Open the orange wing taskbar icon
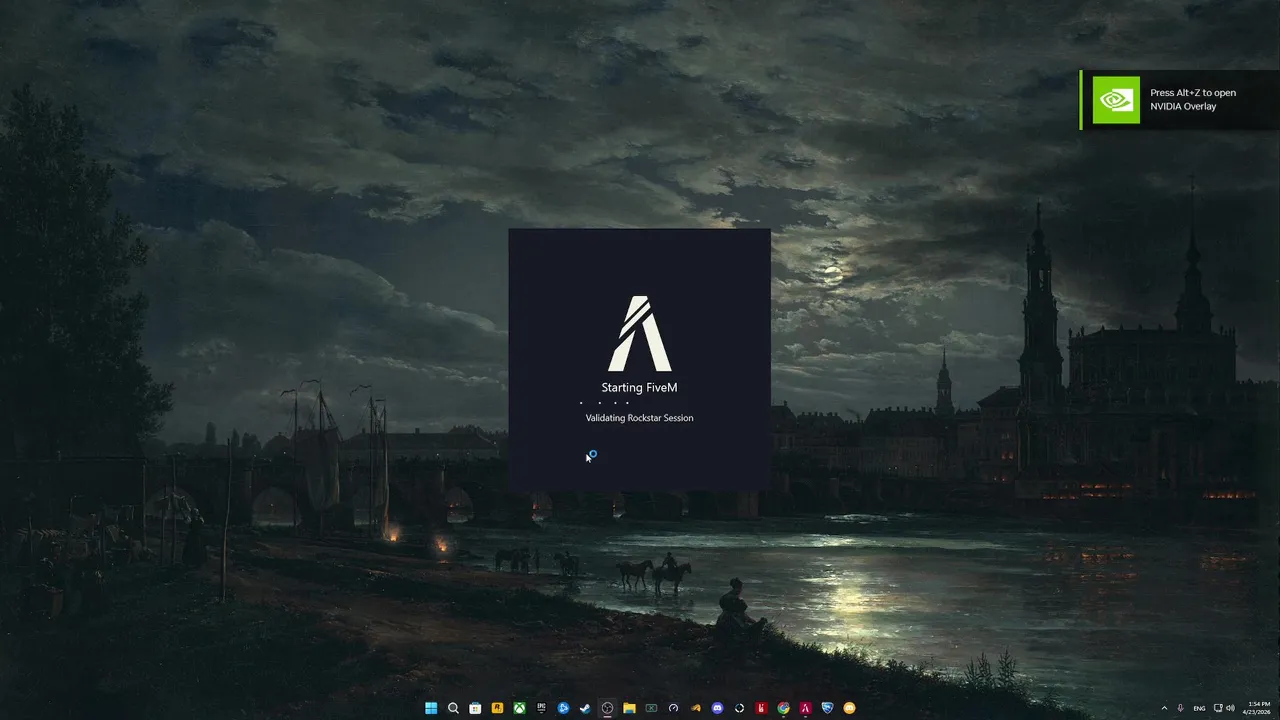Image resolution: width=1280 pixels, height=720 pixels. [695, 708]
